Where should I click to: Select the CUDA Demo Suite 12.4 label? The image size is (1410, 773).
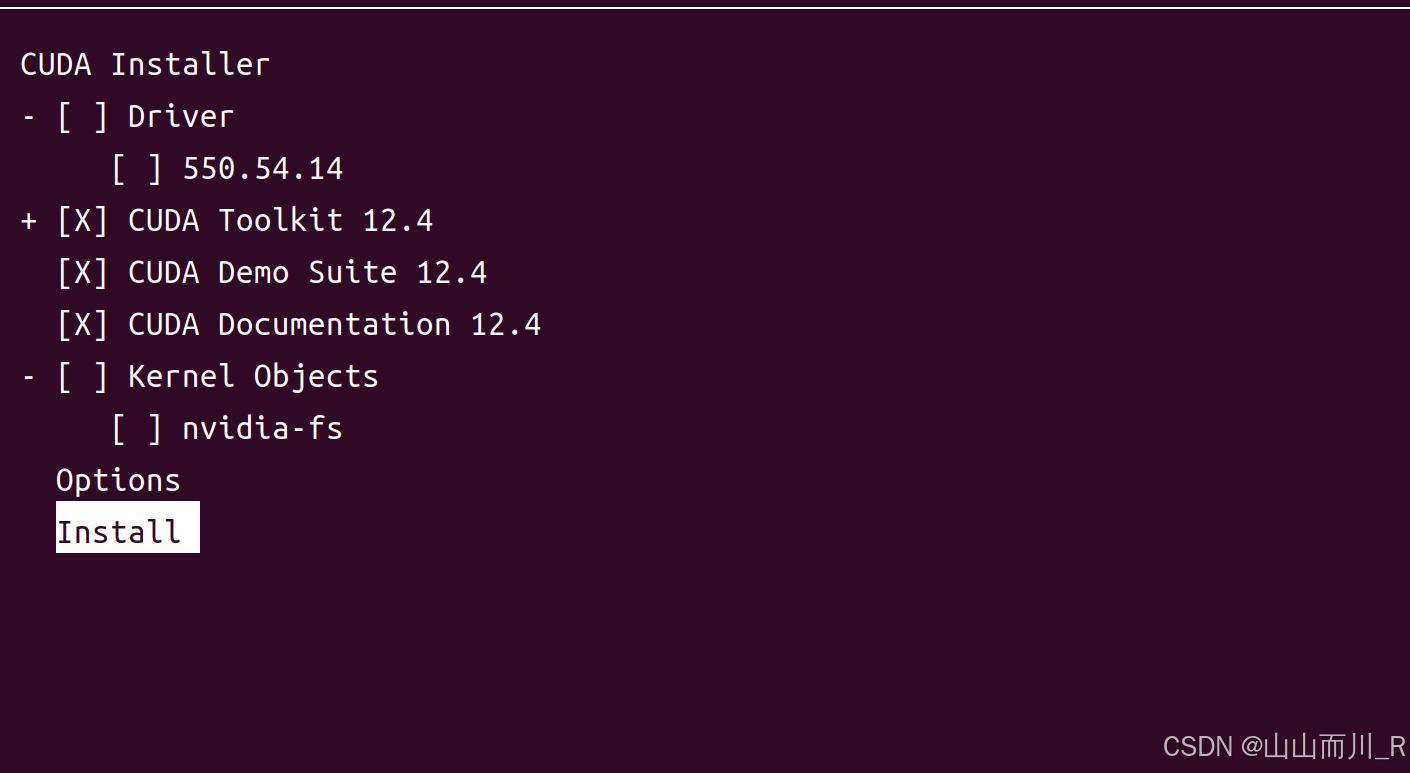pos(308,273)
